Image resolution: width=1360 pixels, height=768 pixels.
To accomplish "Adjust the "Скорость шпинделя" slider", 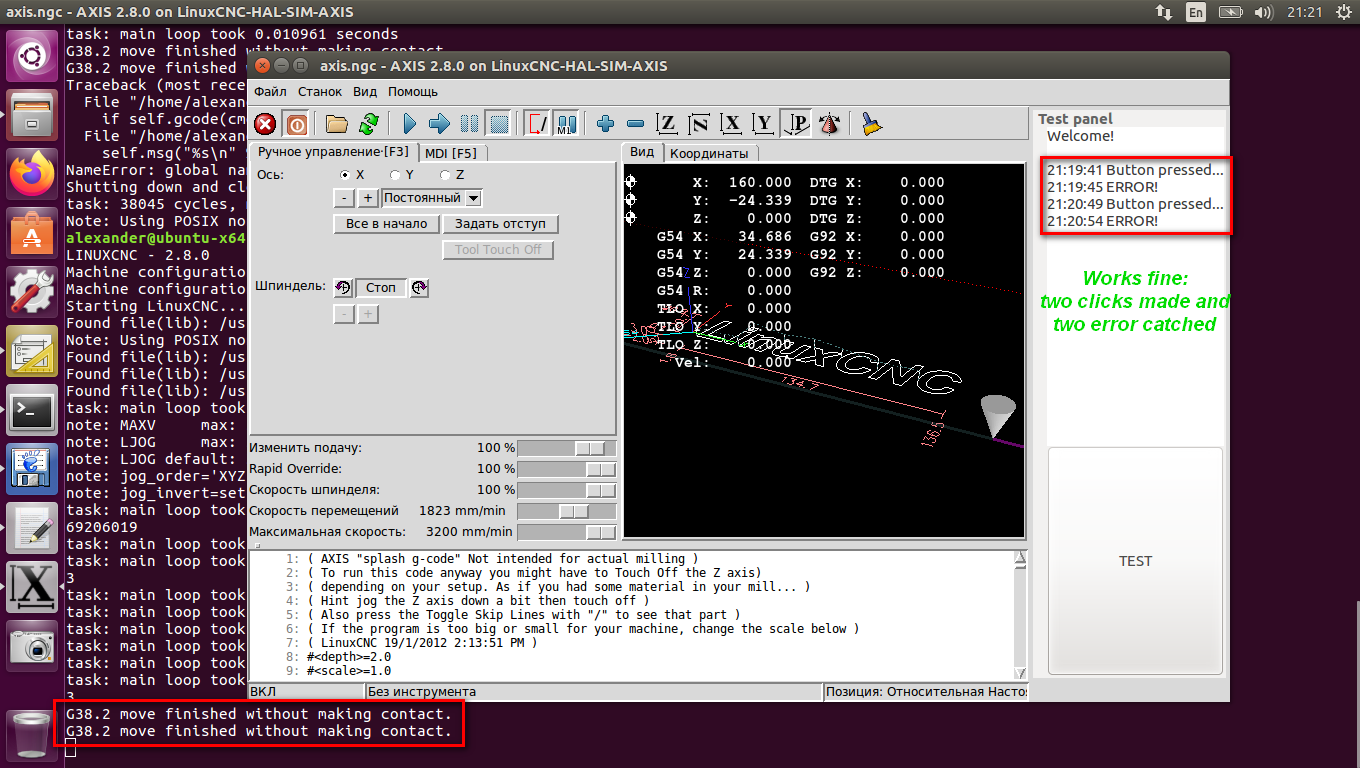I will (567, 490).
